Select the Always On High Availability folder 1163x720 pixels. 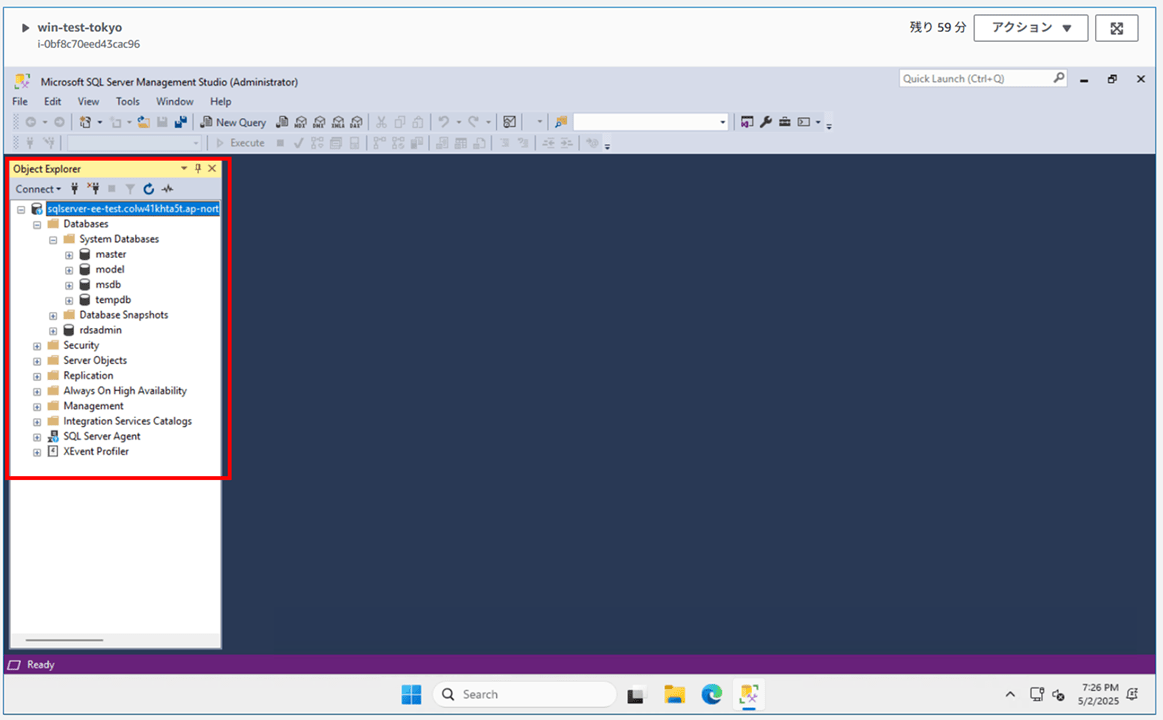point(125,391)
